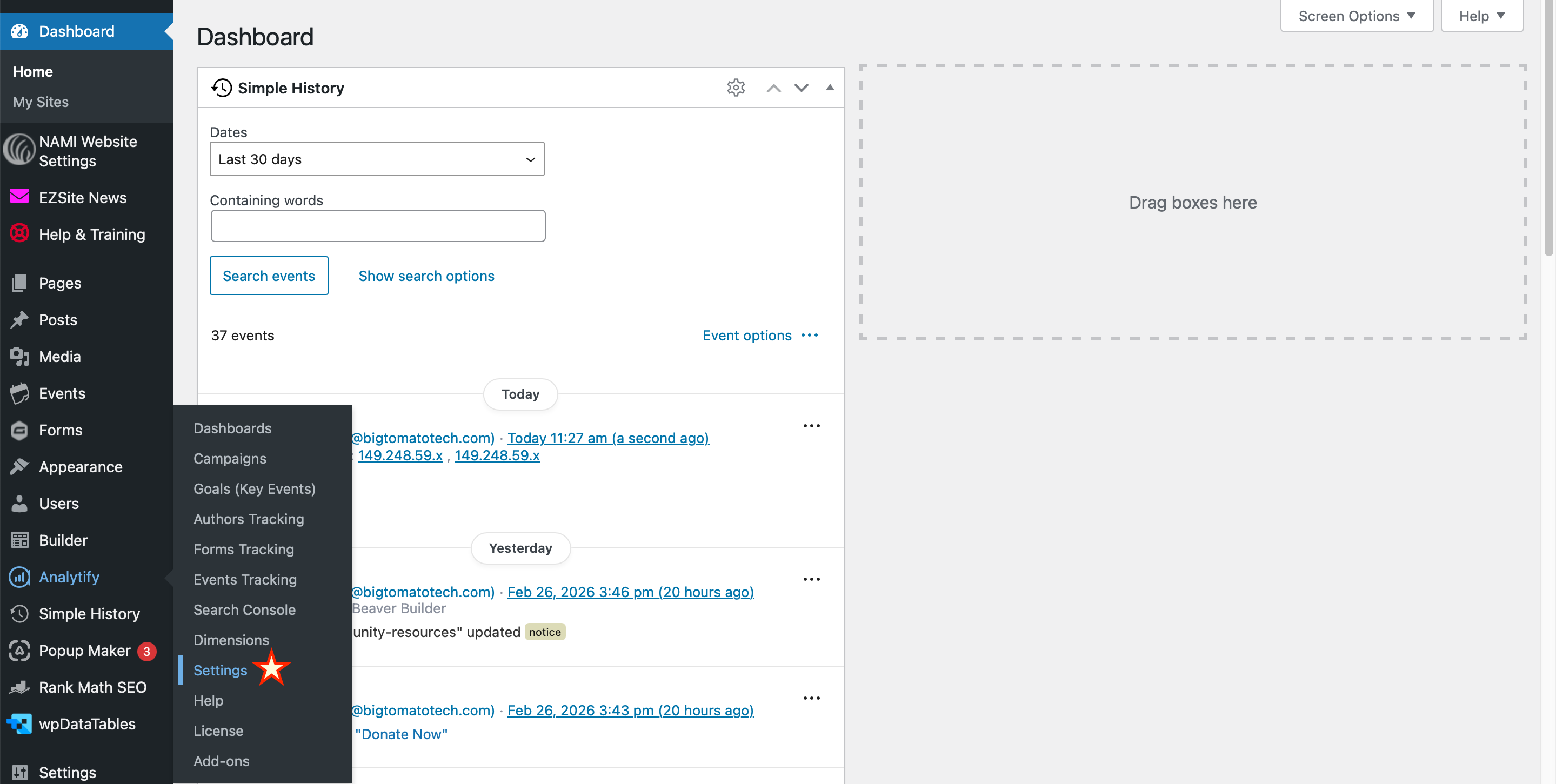
Task: Click the Popup Maker sidebar icon
Action: (19, 651)
